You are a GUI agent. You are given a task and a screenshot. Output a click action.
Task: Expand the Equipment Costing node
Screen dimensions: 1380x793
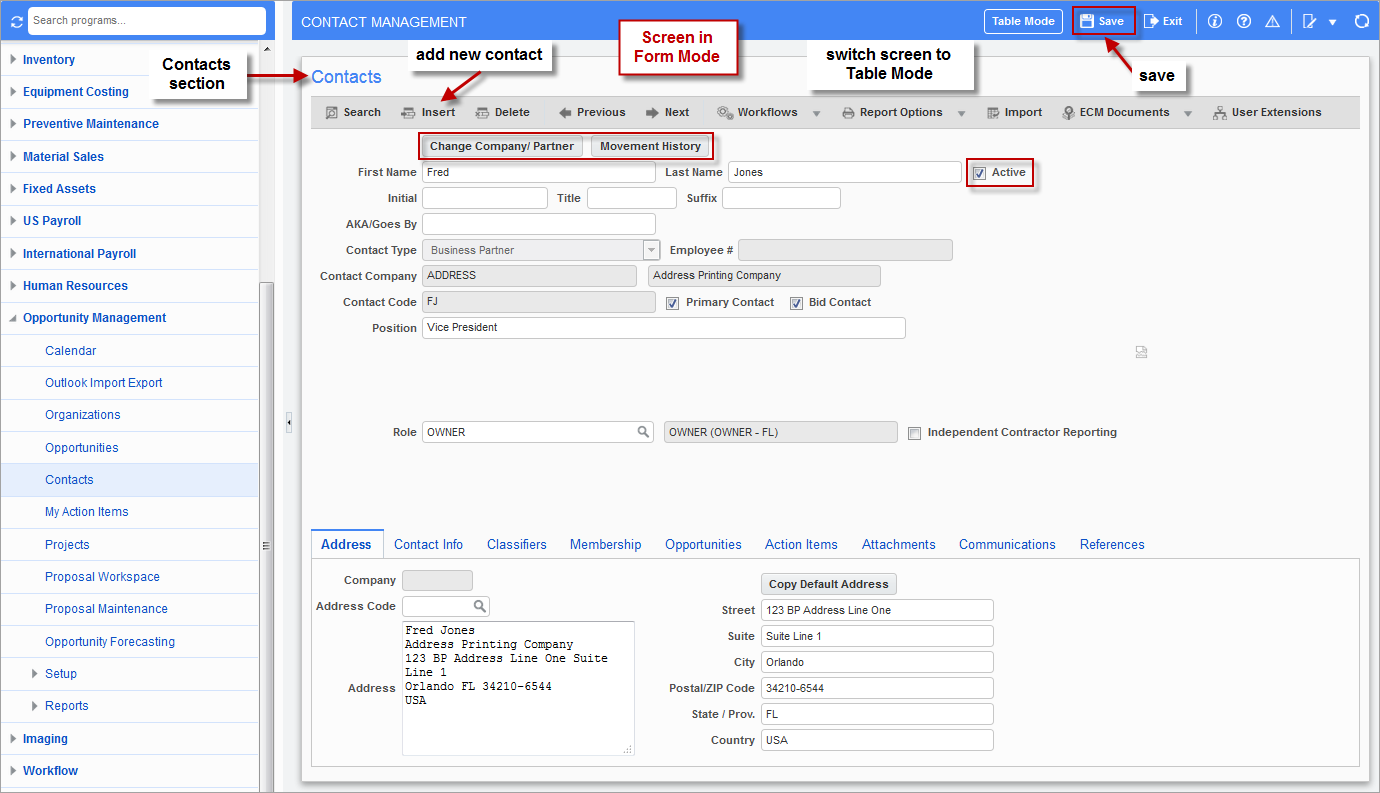pyautogui.click(x=13, y=92)
